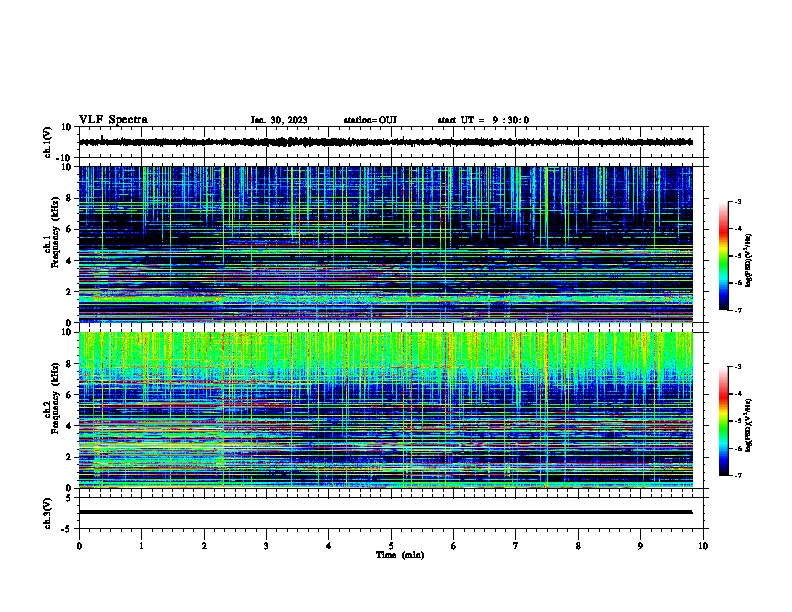Click time axis tick label "10" at right end
This screenshot has width=792, height=612.
coord(703,546)
